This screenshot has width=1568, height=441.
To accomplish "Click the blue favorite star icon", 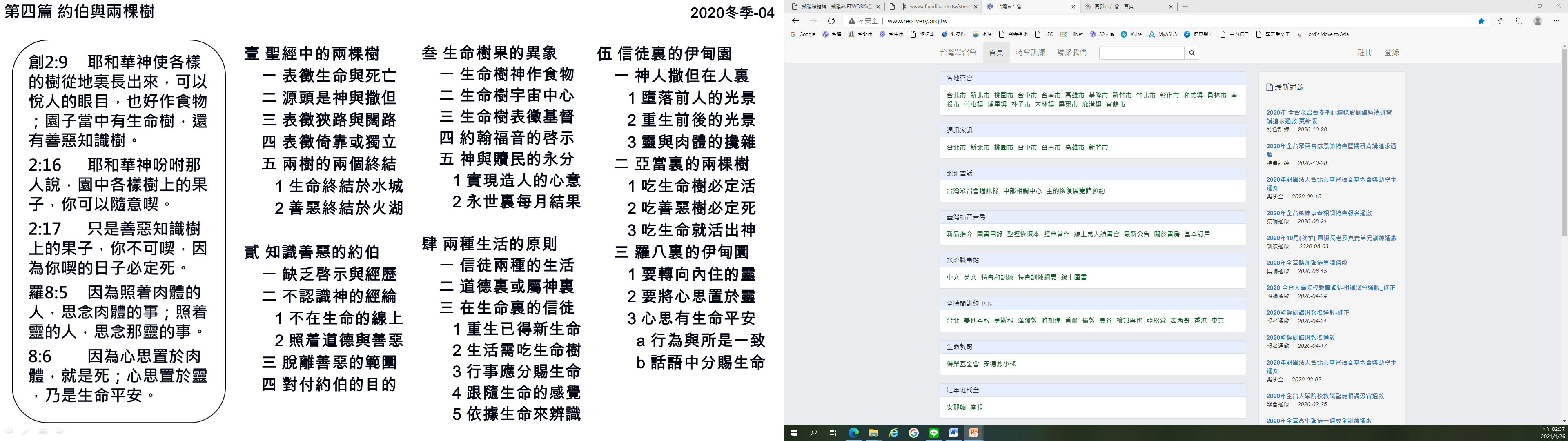I will [1481, 21].
